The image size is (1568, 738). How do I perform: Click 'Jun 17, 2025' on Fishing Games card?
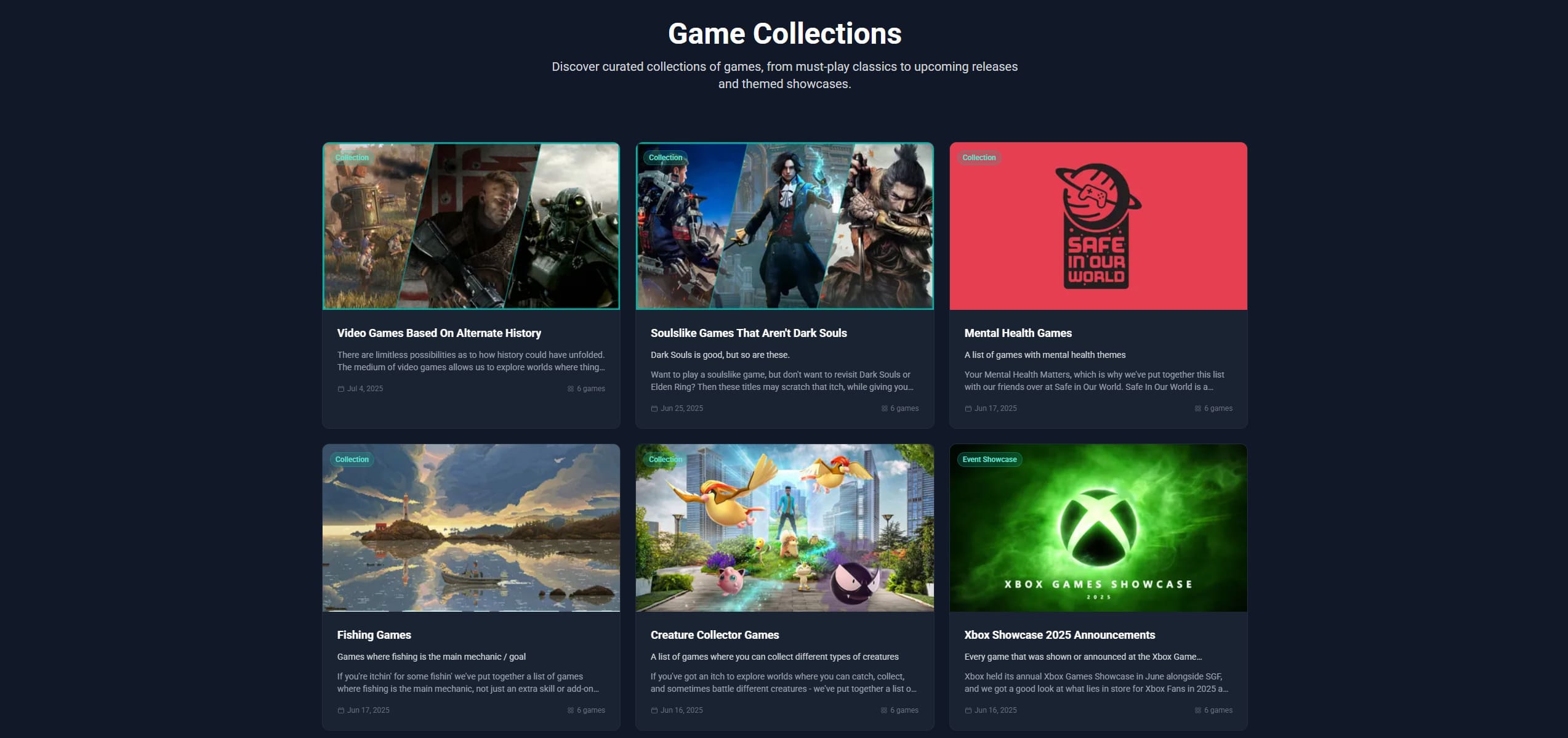(368, 710)
